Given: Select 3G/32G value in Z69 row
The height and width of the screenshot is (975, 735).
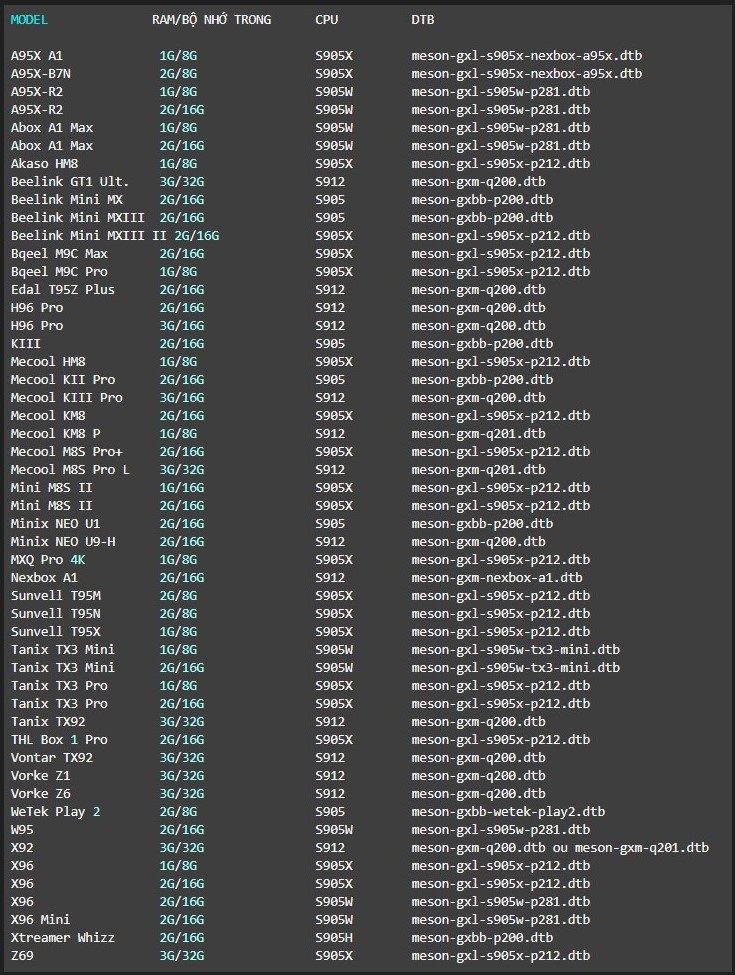Looking at the screenshot, I should [x=182, y=956].
